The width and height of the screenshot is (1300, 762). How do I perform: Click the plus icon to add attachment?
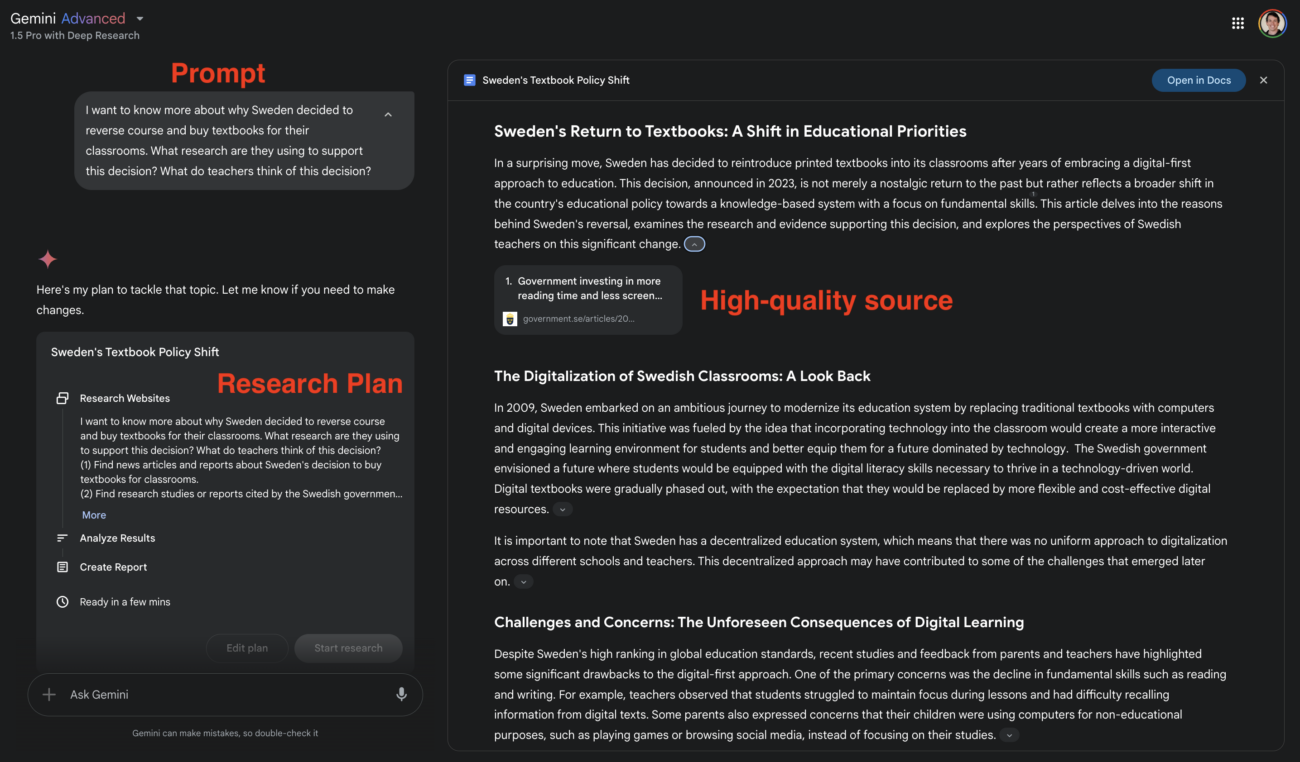49,694
